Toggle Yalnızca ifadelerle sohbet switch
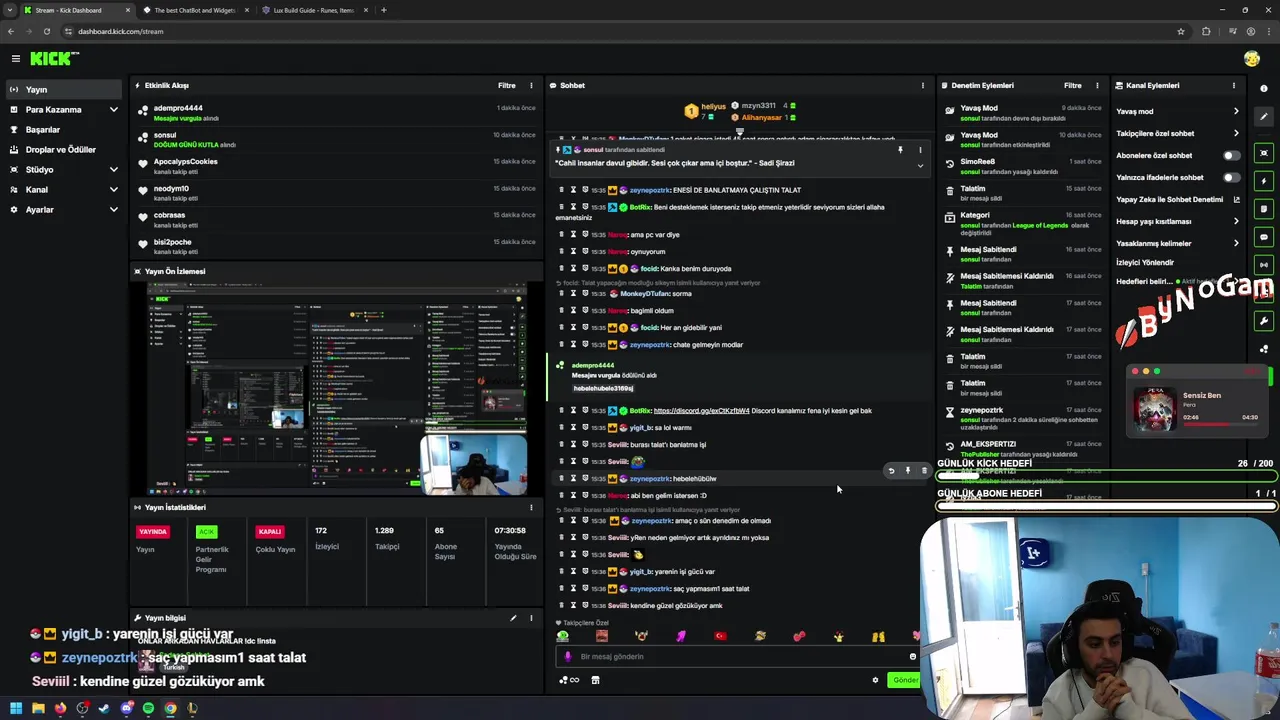 [1231, 177]
